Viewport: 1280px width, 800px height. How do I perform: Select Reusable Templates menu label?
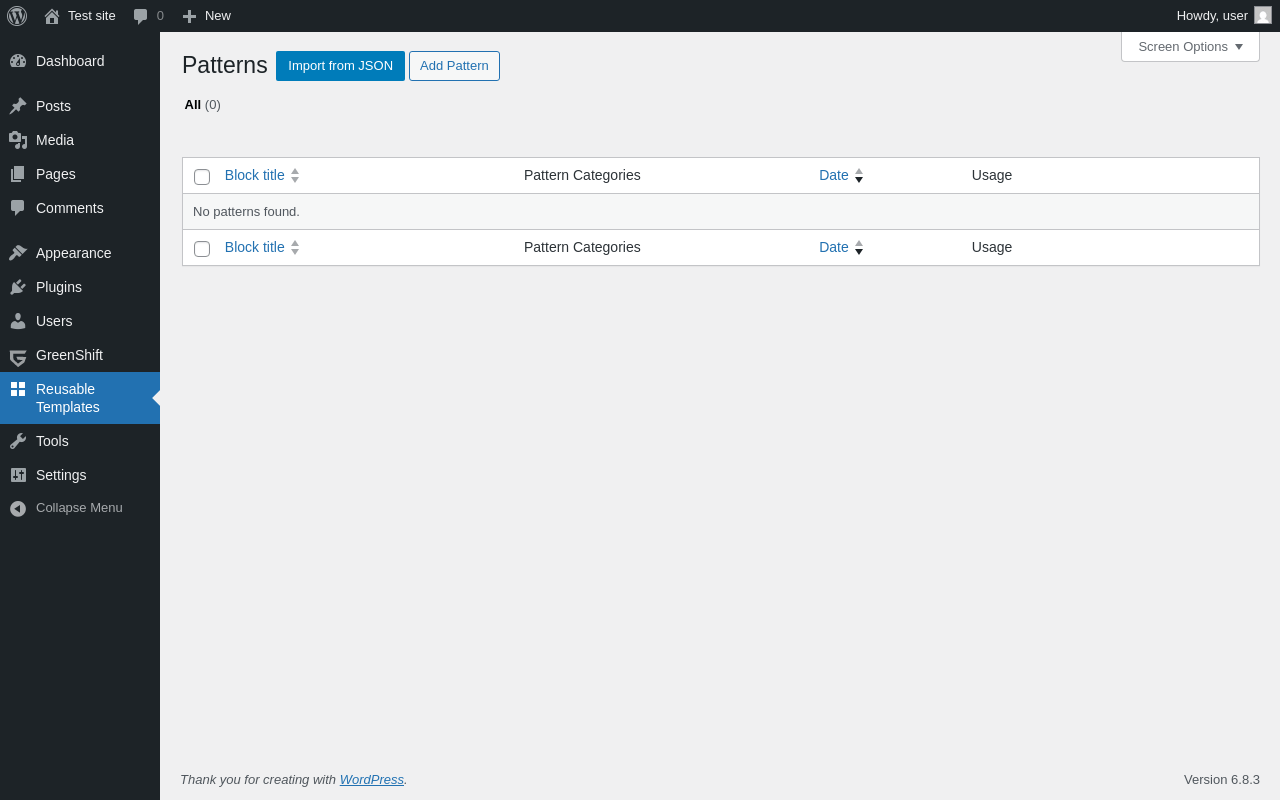[x=68, y=398]
